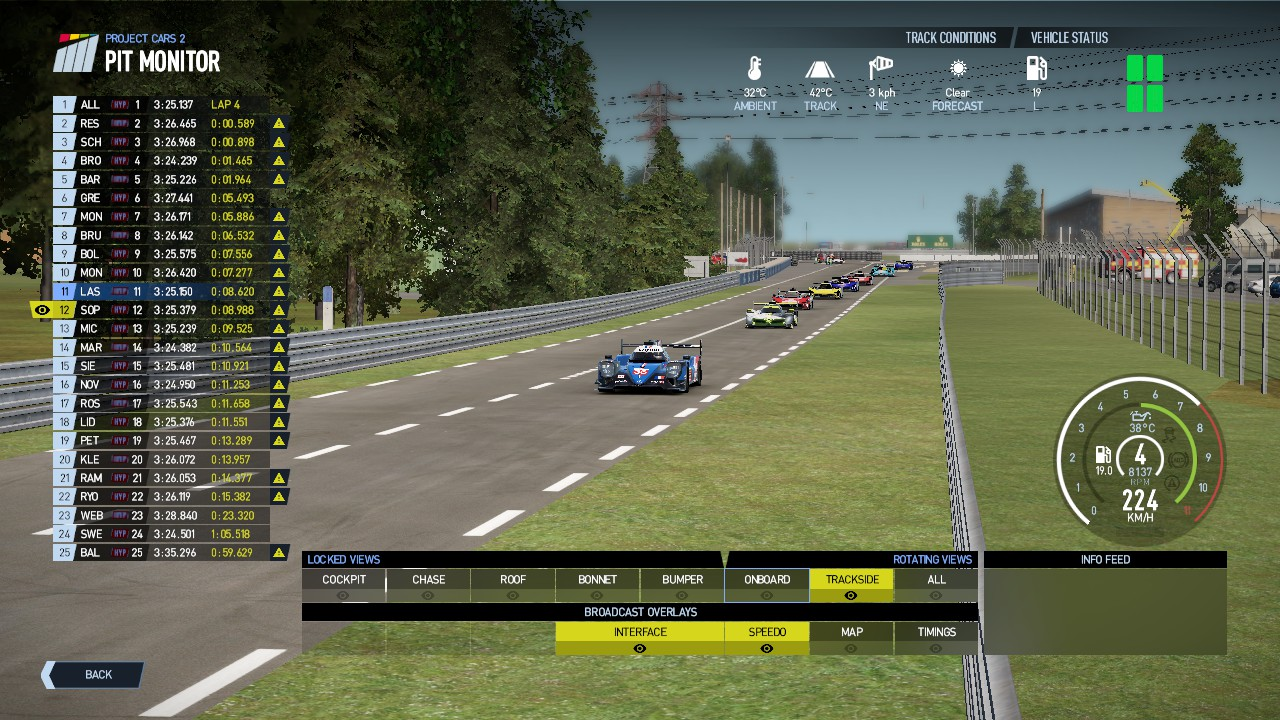The height and width of the screenshot is (720, 1280).
Task: Click the 3:24.239 lap time of BRO
Action: (174, 161)
